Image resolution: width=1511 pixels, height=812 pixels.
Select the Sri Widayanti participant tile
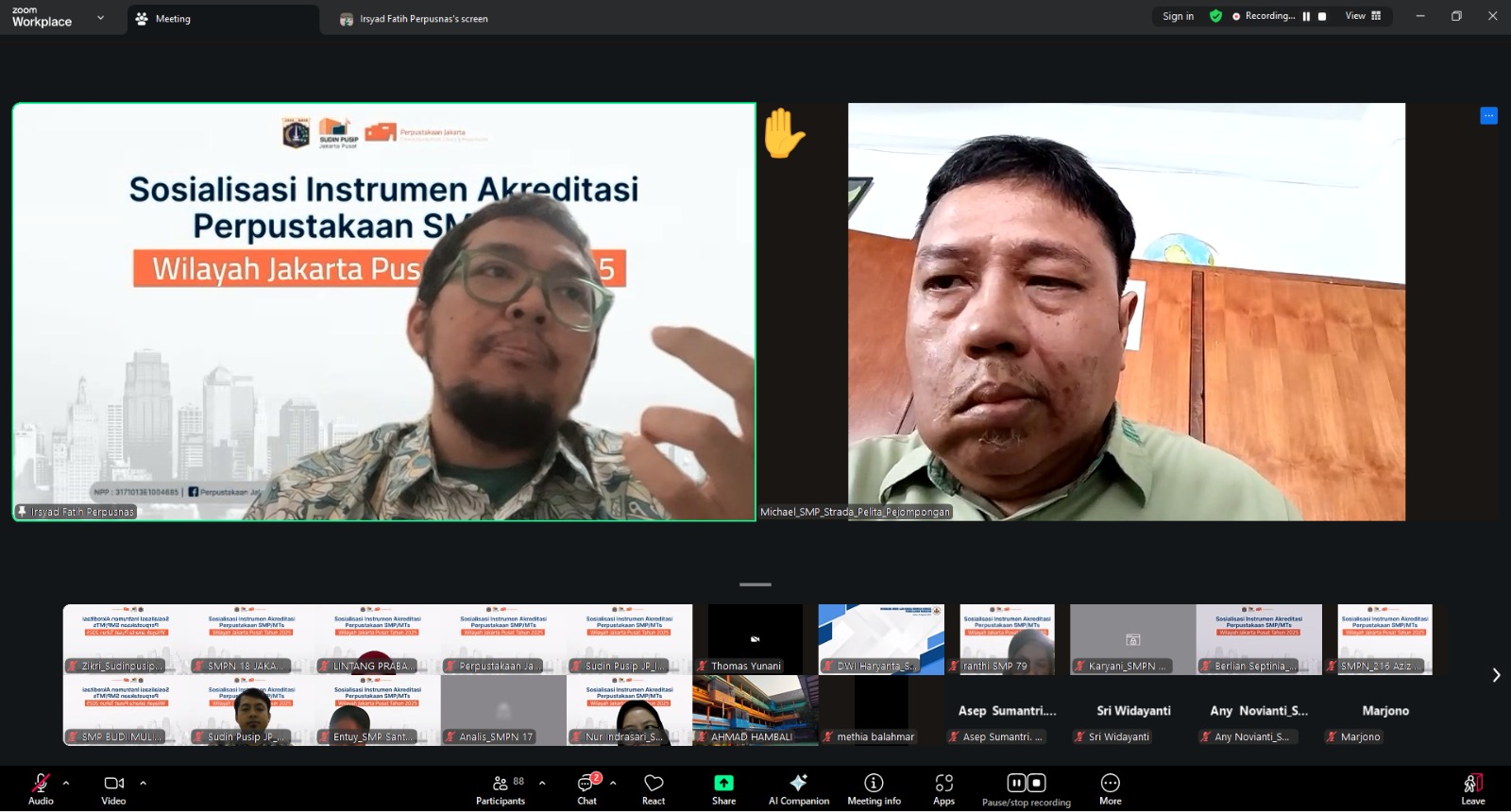click(1133, 710)
